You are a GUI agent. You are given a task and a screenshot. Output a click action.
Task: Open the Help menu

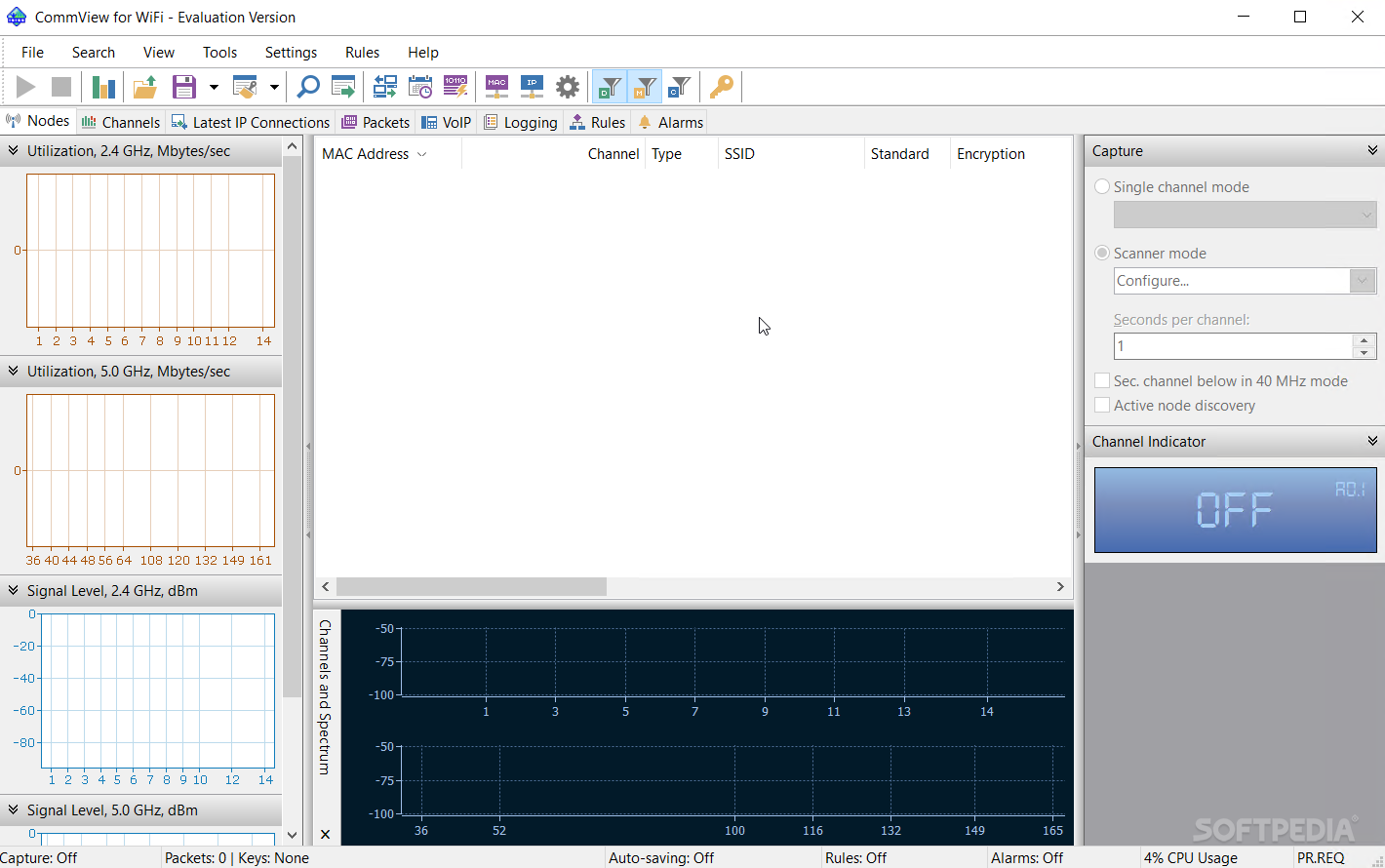pyautogui.click(x=423, y=53)
